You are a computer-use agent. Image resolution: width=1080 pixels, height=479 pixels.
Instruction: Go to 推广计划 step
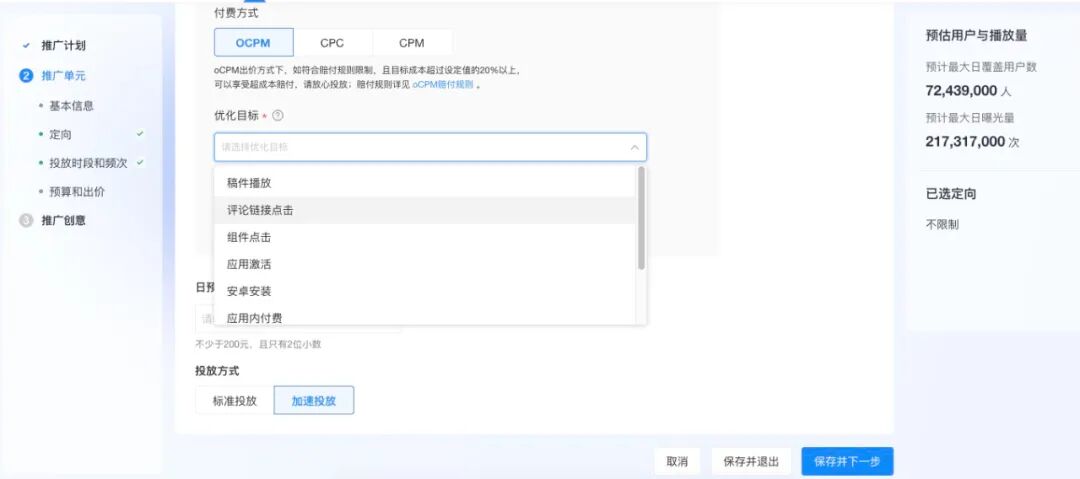(x=63, y=45)
